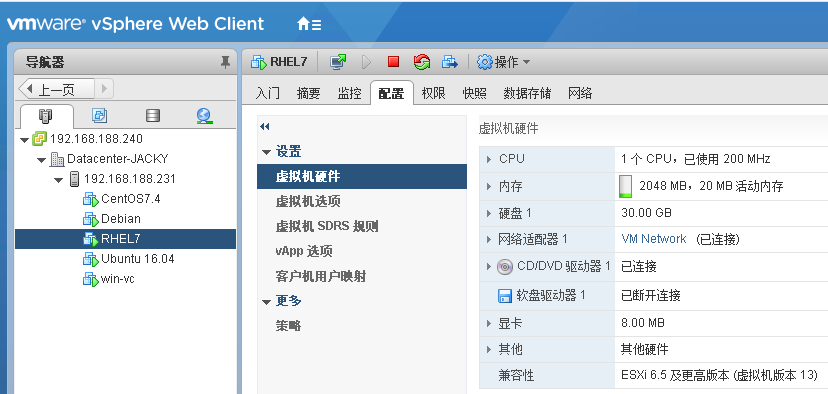Open the vSphere home menu icon
Image resolution: width=828 pixels, height=394 pixels.
tap(309, 24)
